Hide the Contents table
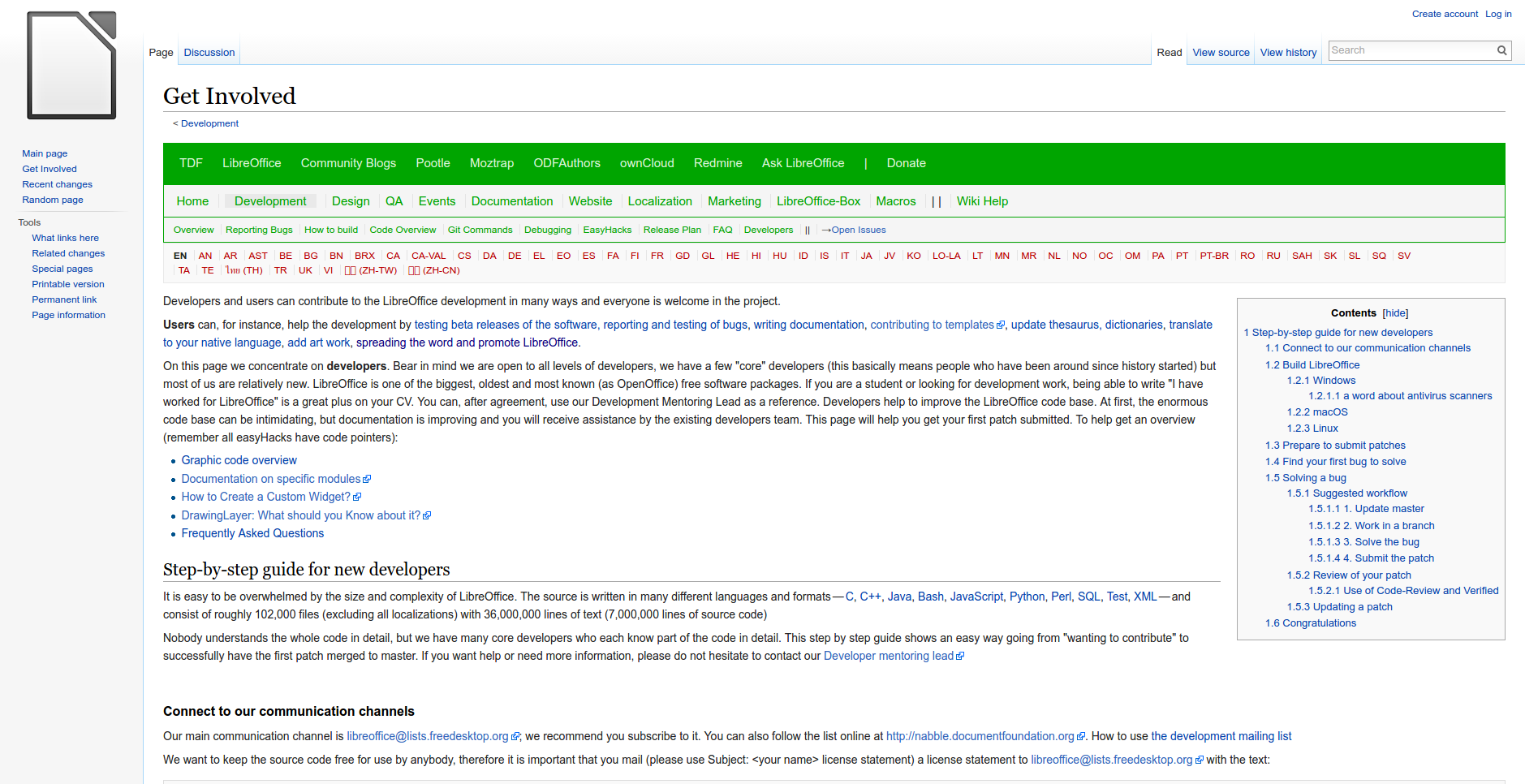 click(x=1395, y=313)
